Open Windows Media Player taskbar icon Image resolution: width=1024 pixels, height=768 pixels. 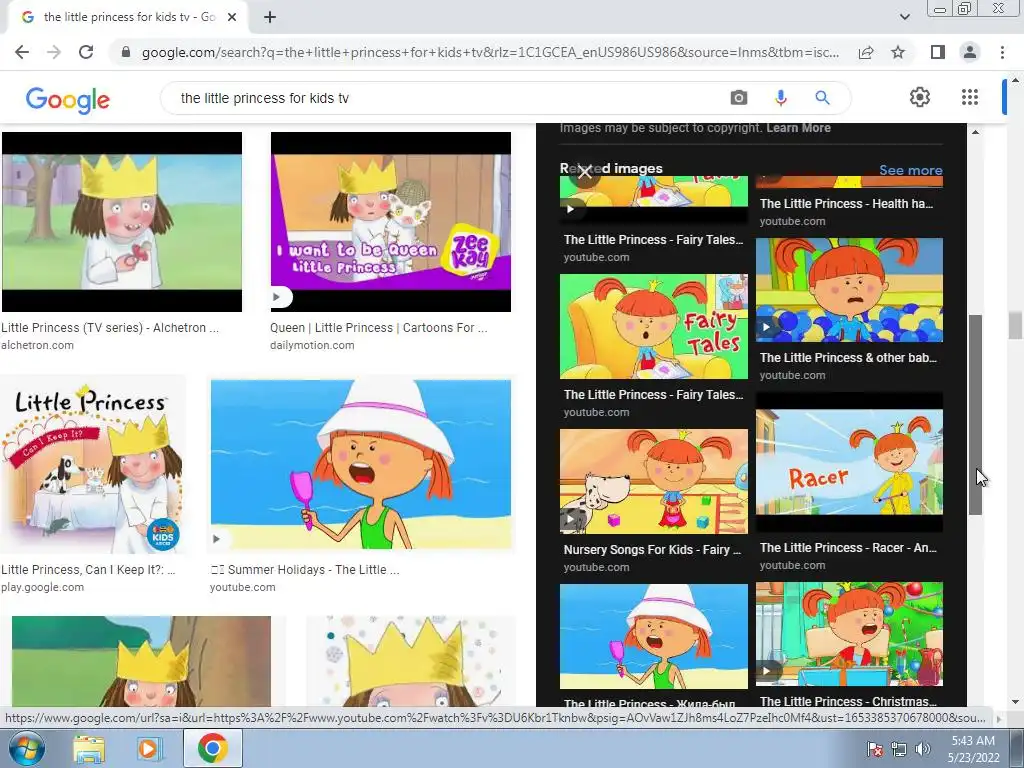[150, 748]
